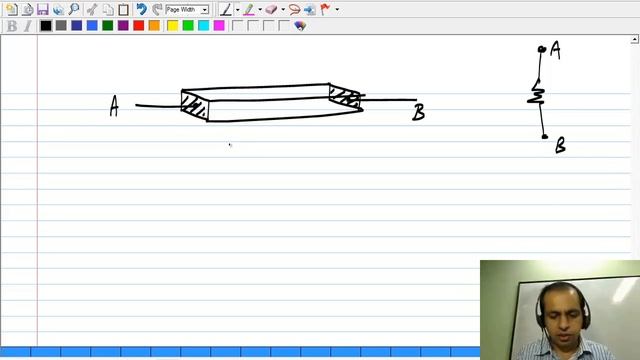Open the custom color palette icon
Screen dimensions: 640x360
click(x=300, y=26)
